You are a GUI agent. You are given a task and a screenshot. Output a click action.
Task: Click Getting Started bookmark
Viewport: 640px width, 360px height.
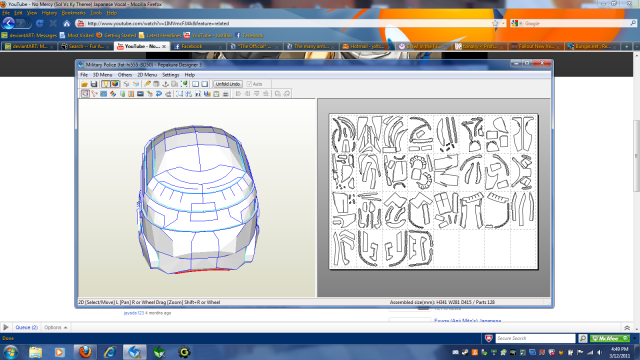coord(116,36)
